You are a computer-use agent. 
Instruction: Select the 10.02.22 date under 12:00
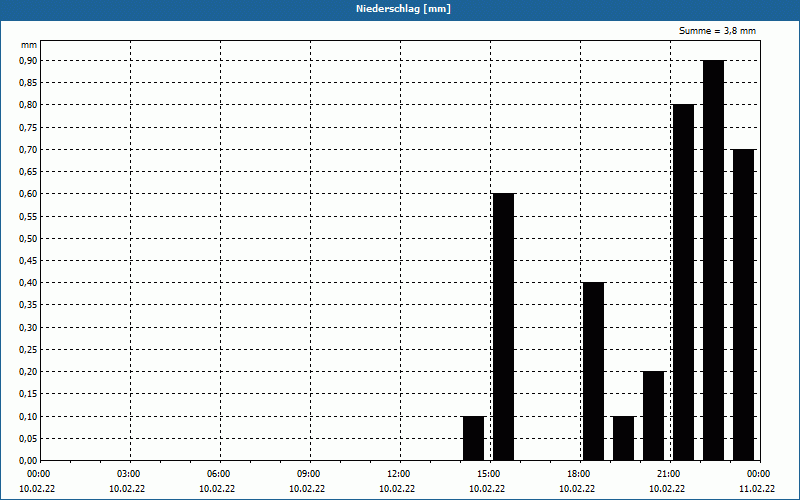397,488
